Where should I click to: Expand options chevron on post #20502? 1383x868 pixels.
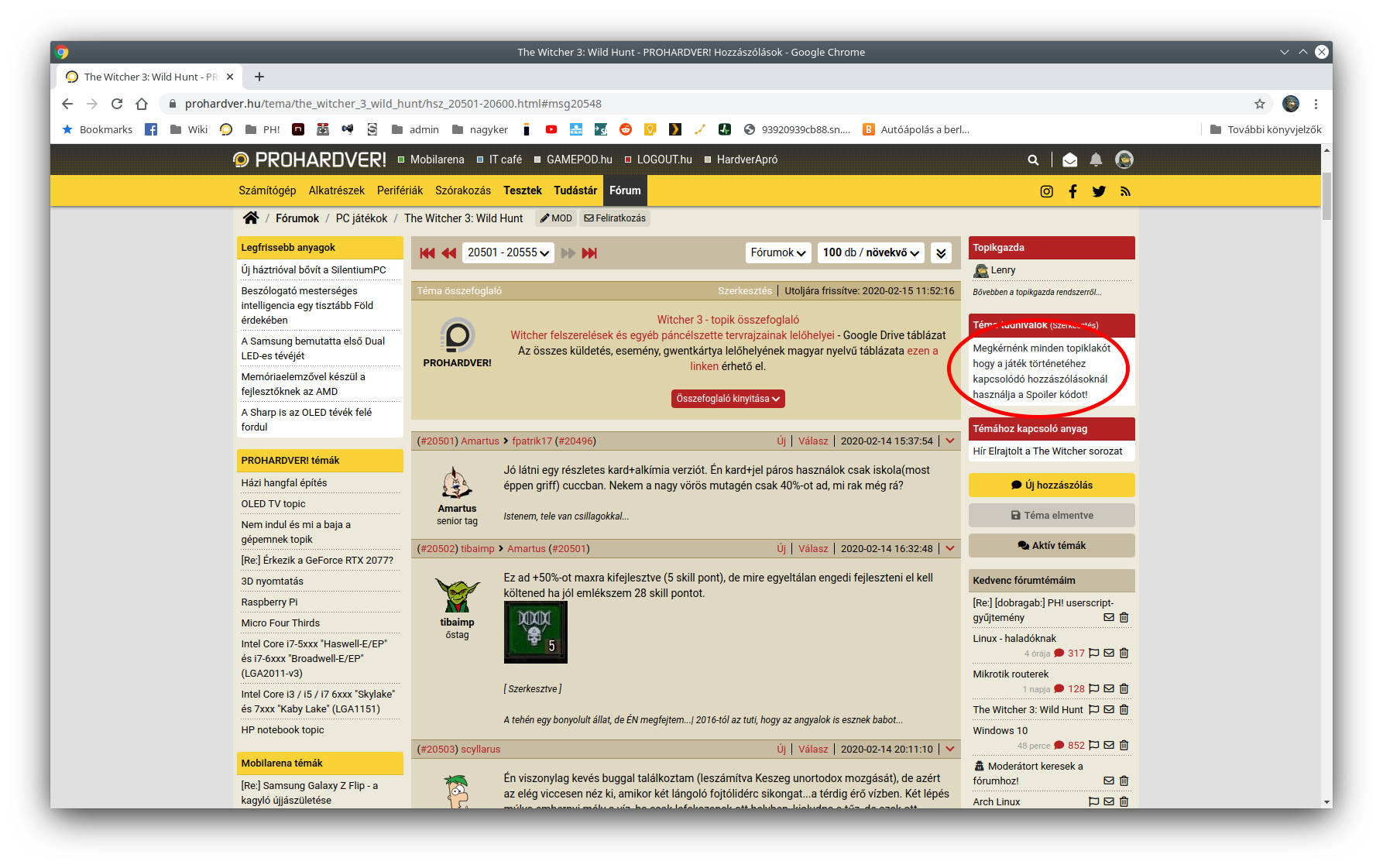950,549
